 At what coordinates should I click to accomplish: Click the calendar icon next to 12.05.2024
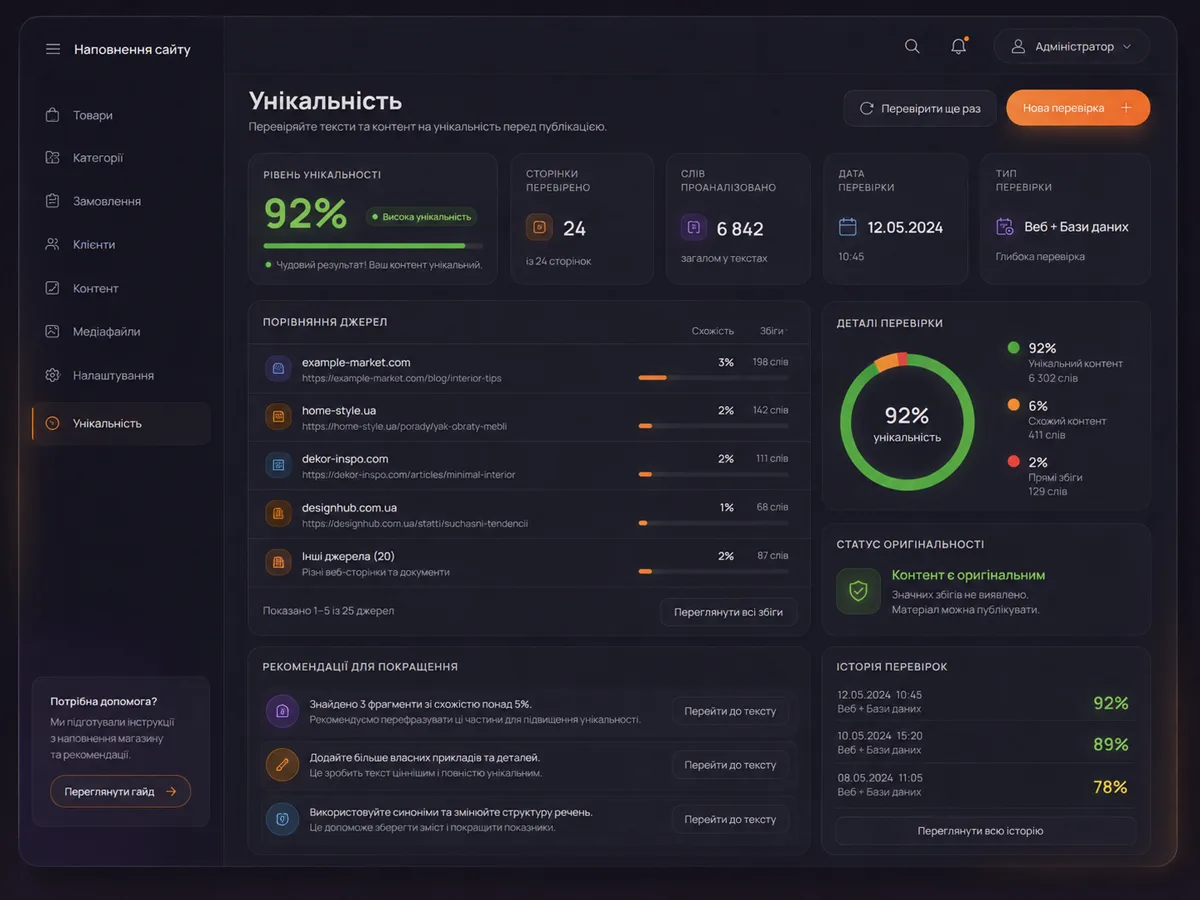pos(848,227)
